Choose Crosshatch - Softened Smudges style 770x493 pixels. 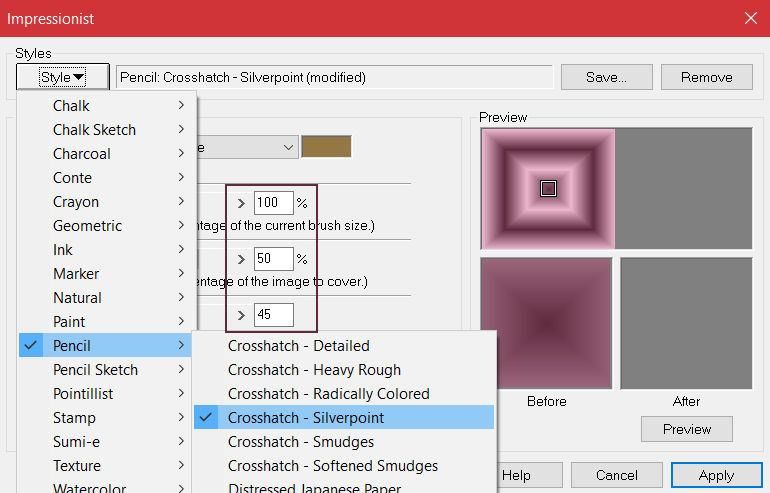coord(344,466)
